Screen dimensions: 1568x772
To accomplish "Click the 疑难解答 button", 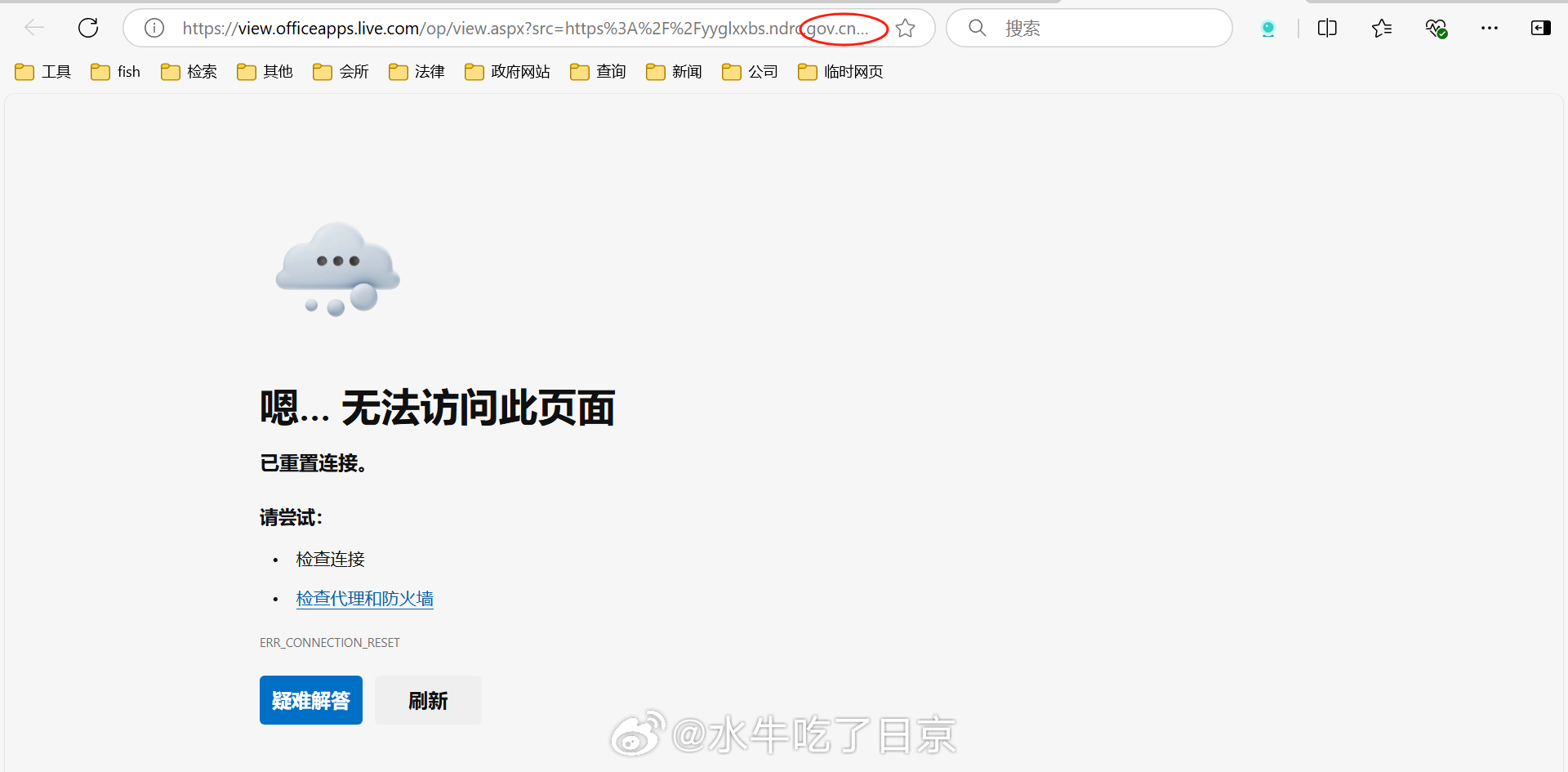I will coord(310,700).
